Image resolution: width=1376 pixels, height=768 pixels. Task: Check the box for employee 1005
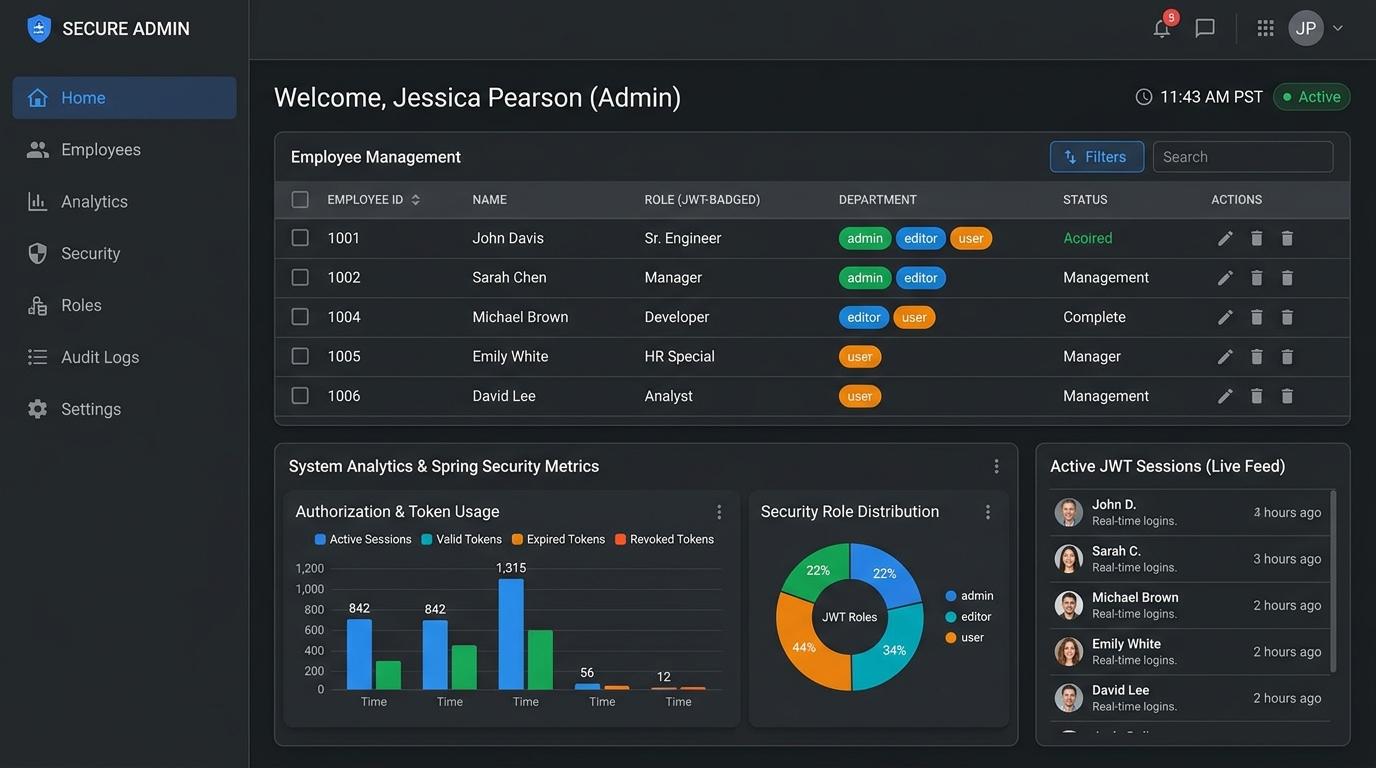coord(300,357)
